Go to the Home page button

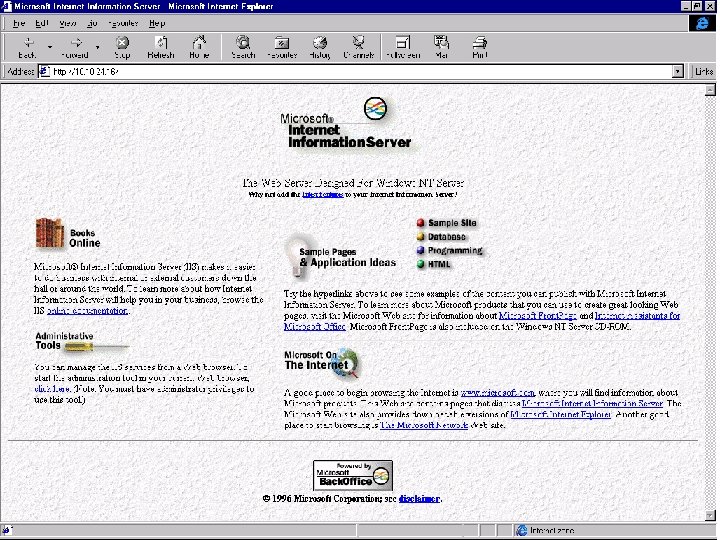point(199,47)
